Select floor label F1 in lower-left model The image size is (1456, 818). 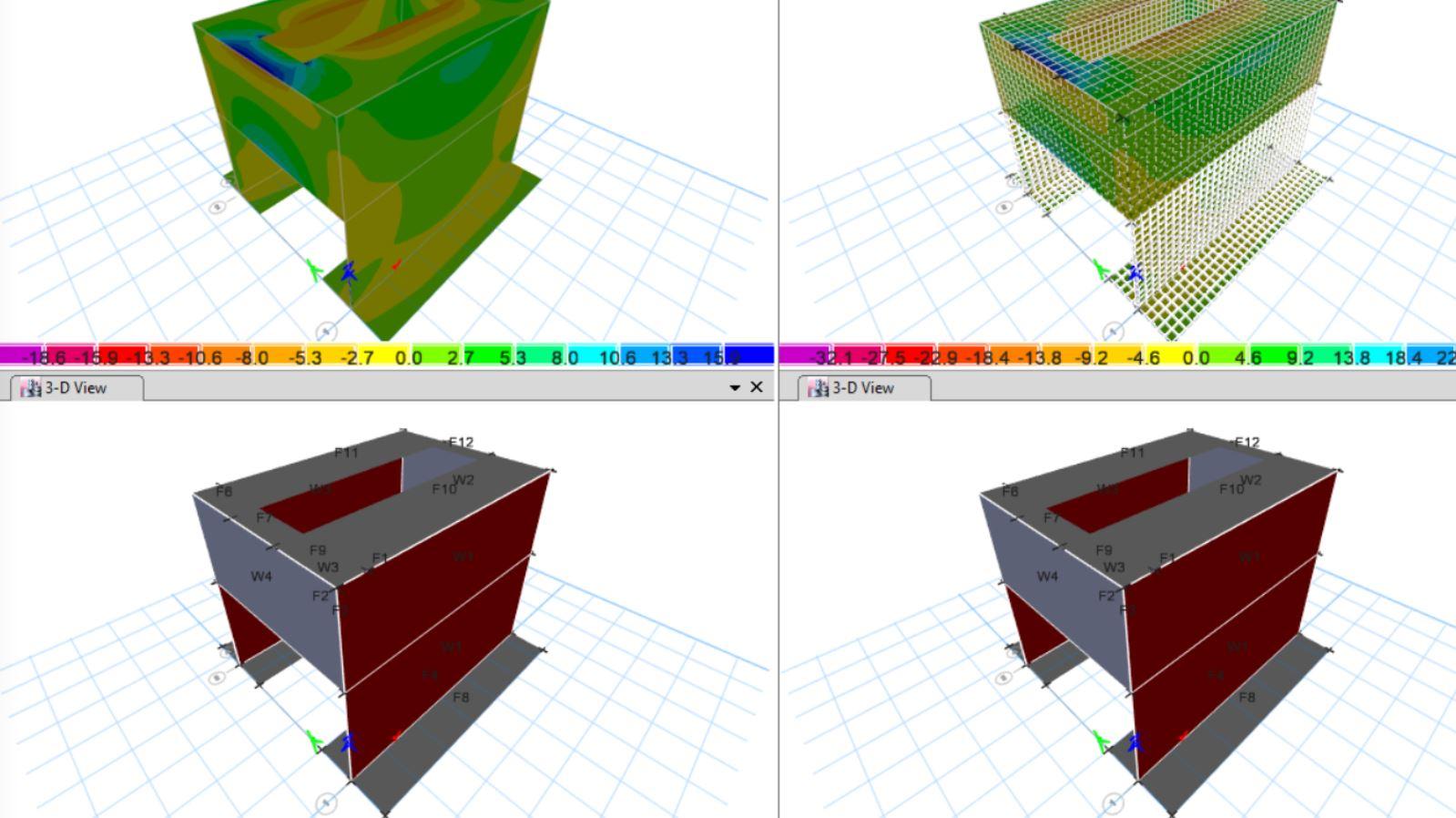coord(380,558)
